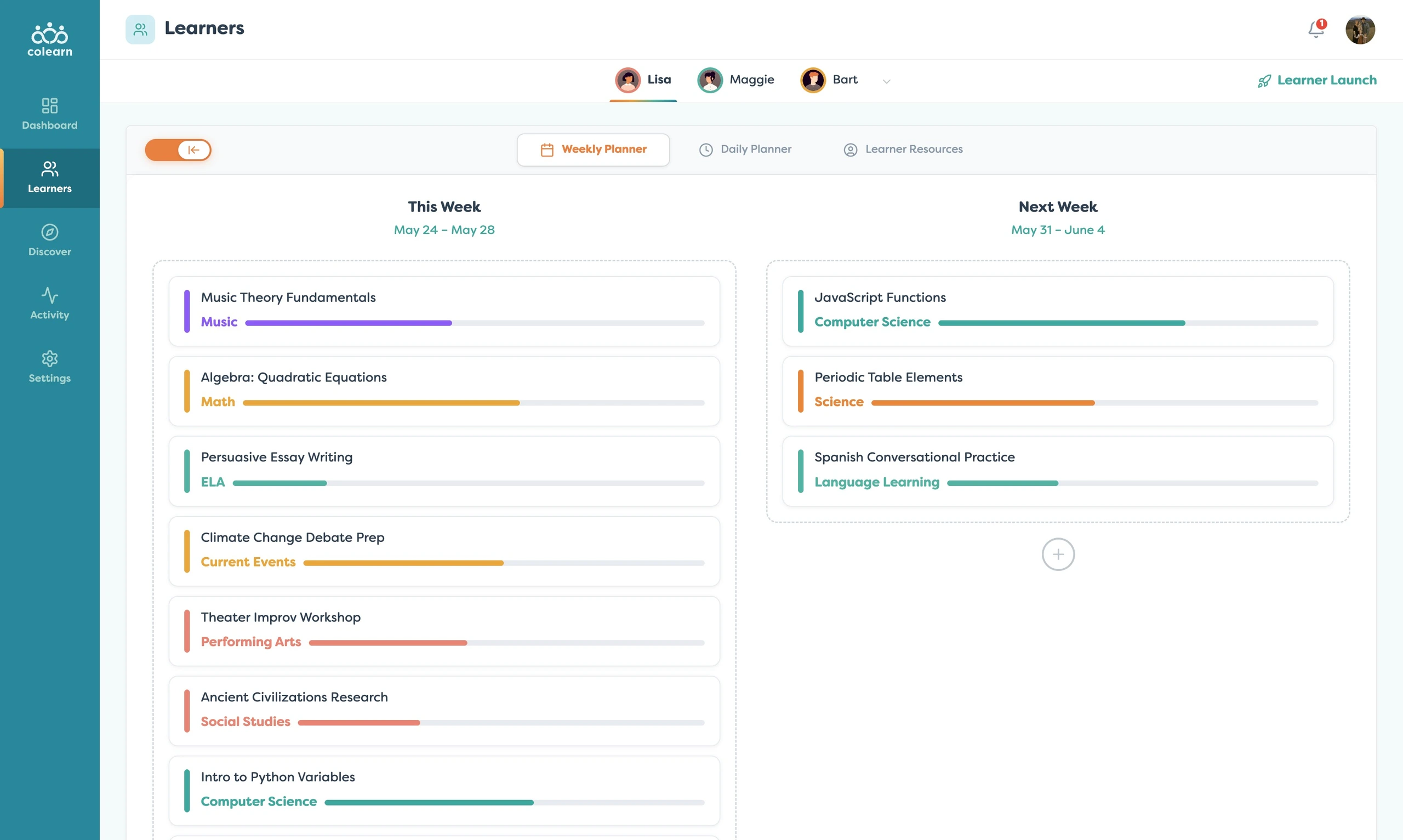The width and height of the screenshot is (1403, 840).
Task: Click the notification bell icon
Action: point(1316,30)
